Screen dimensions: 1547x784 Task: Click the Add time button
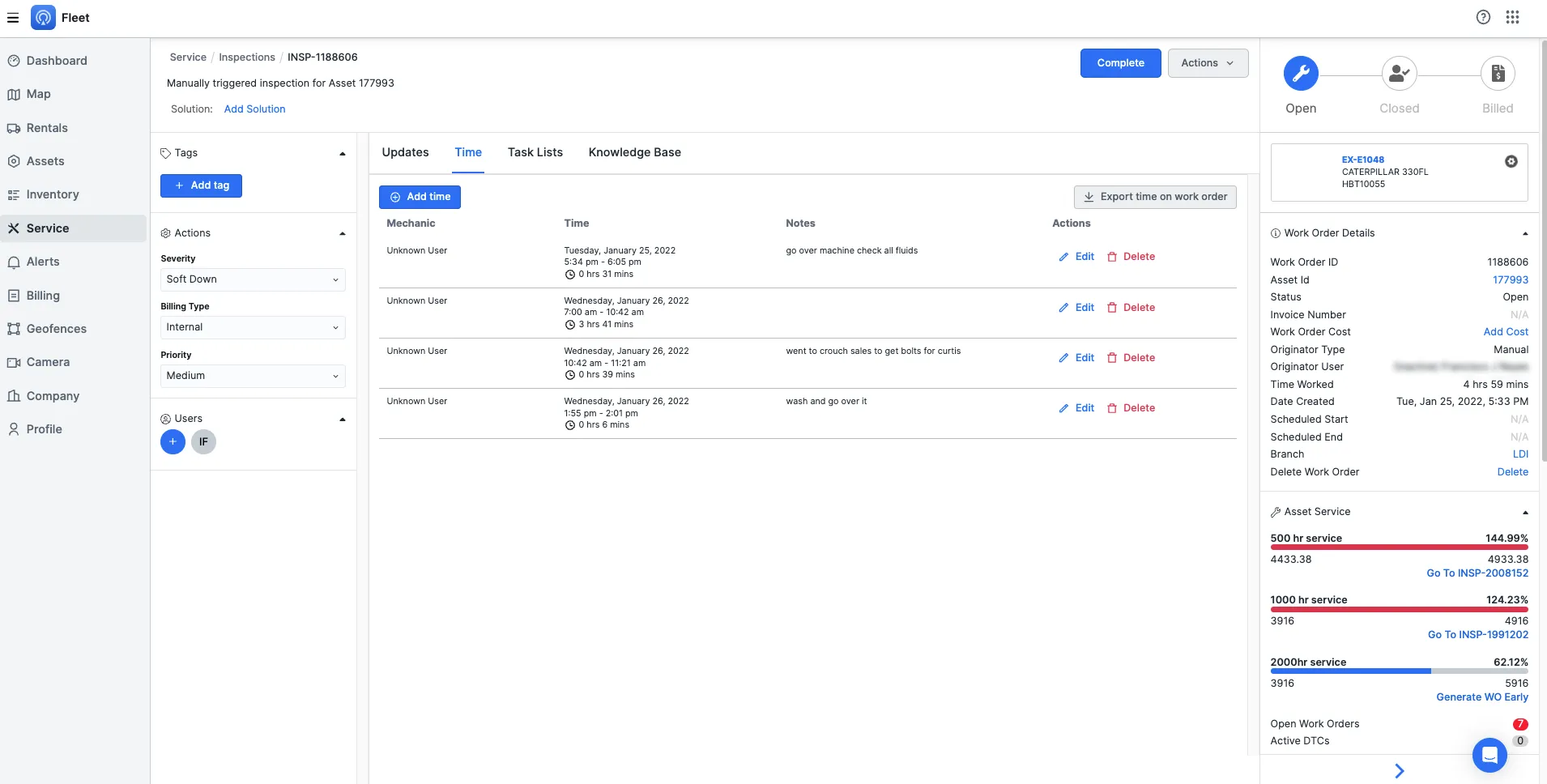point(420,197)
